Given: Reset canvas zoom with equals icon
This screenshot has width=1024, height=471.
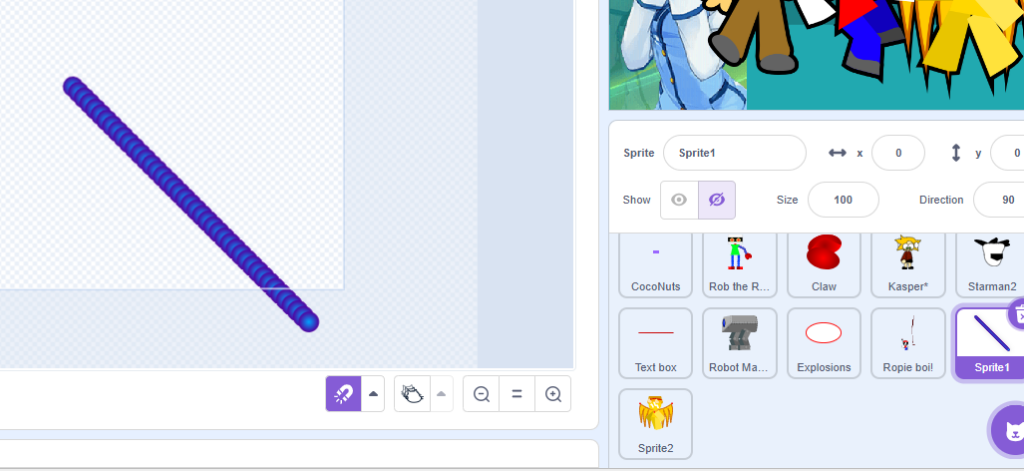Looking at the screenshot, I should [x=517, y=394].
